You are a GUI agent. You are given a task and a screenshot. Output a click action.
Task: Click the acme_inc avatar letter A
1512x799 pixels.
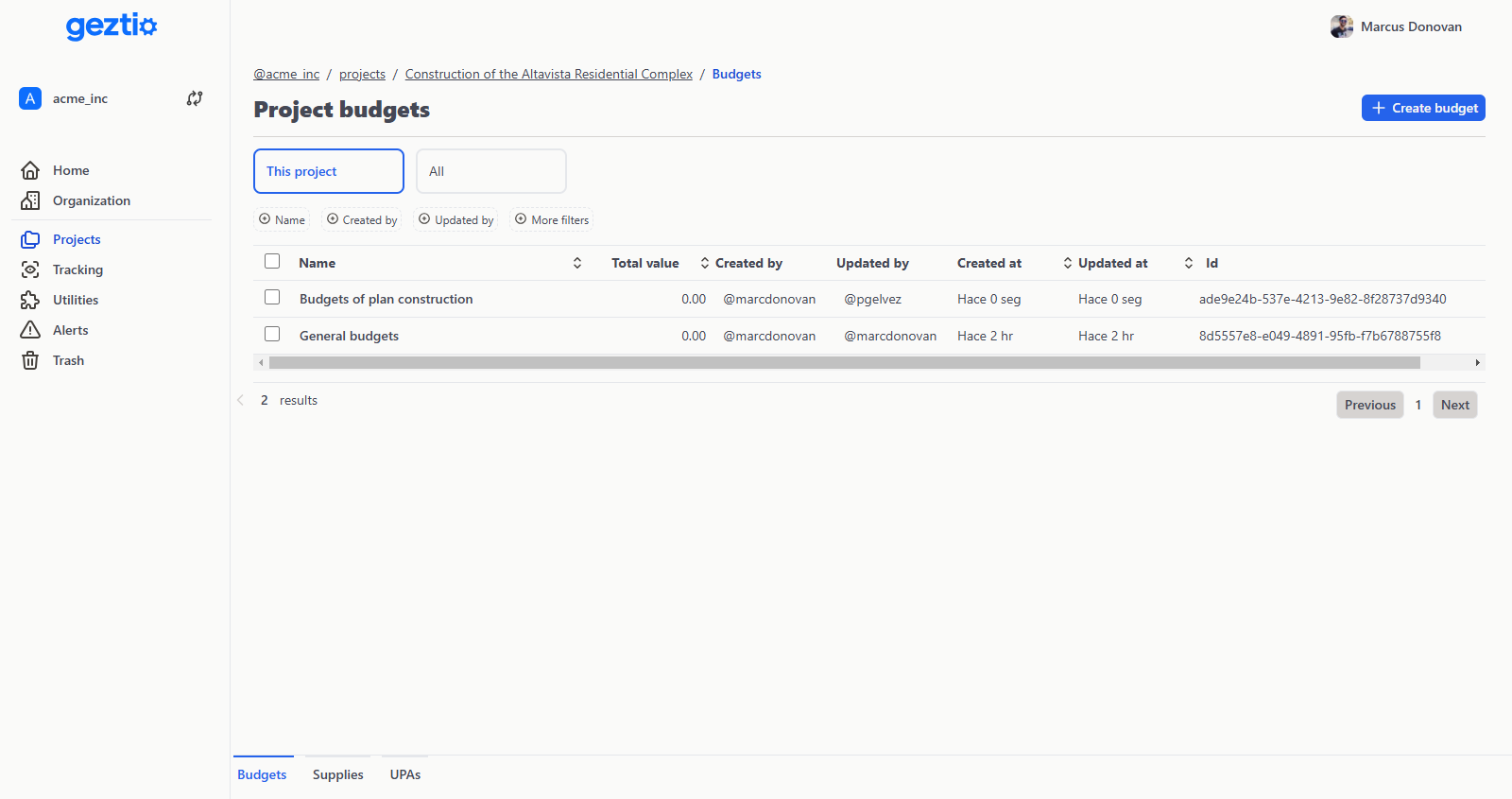click(30, 98)
